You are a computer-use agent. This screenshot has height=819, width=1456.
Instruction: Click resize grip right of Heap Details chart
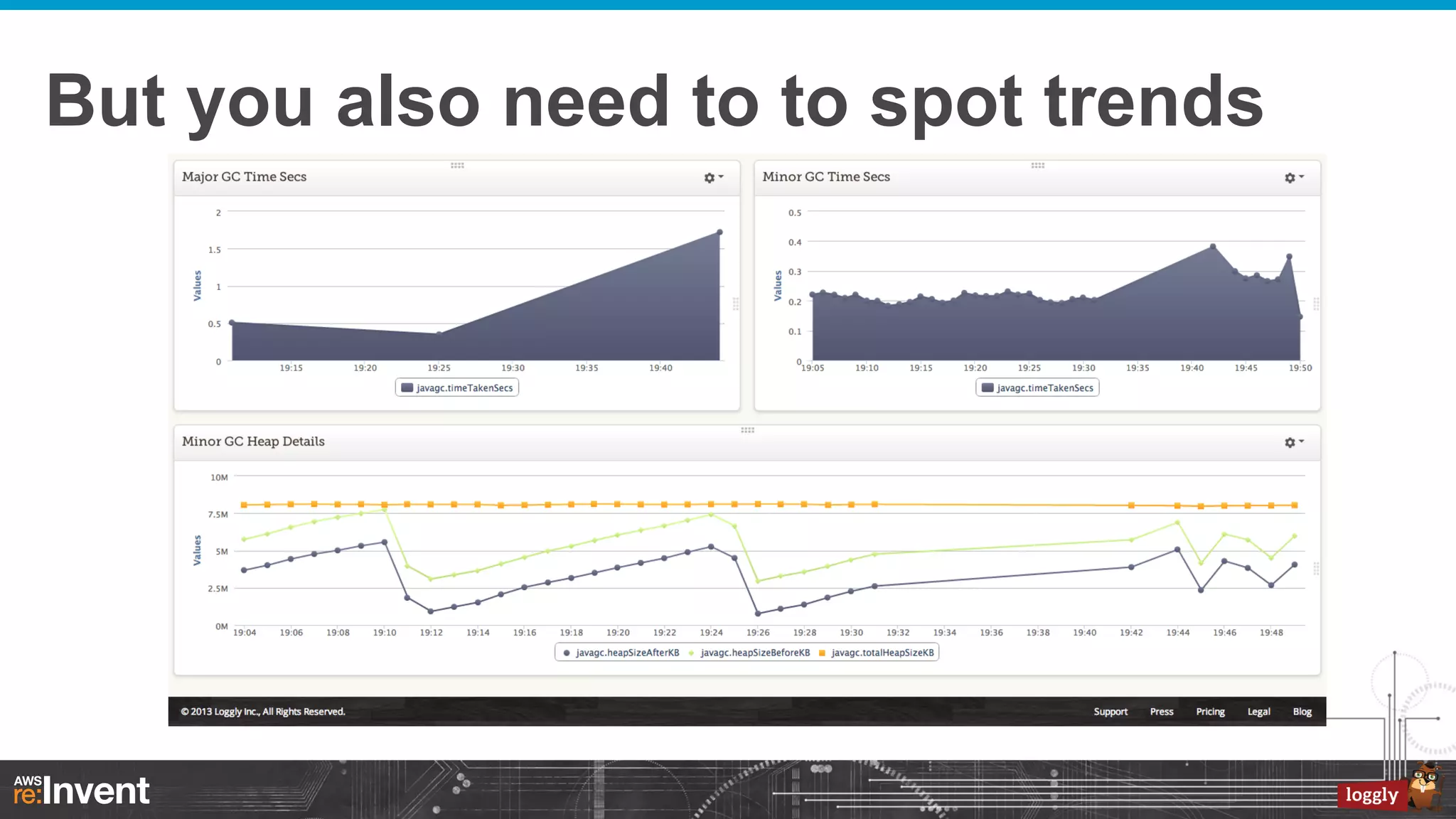(1316, 568)
